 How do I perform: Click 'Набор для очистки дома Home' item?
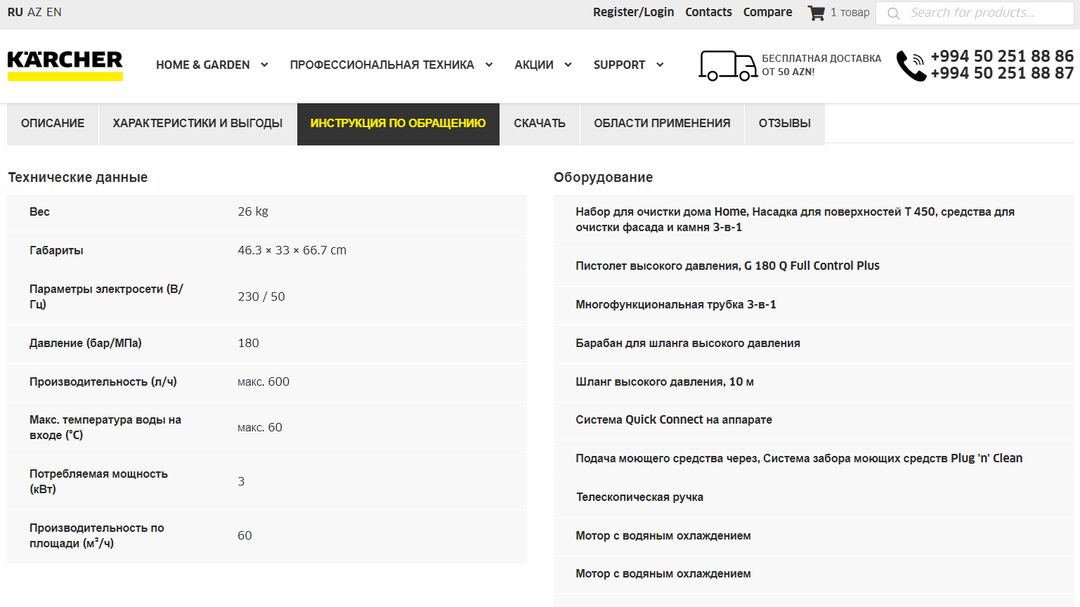[795, 219]
